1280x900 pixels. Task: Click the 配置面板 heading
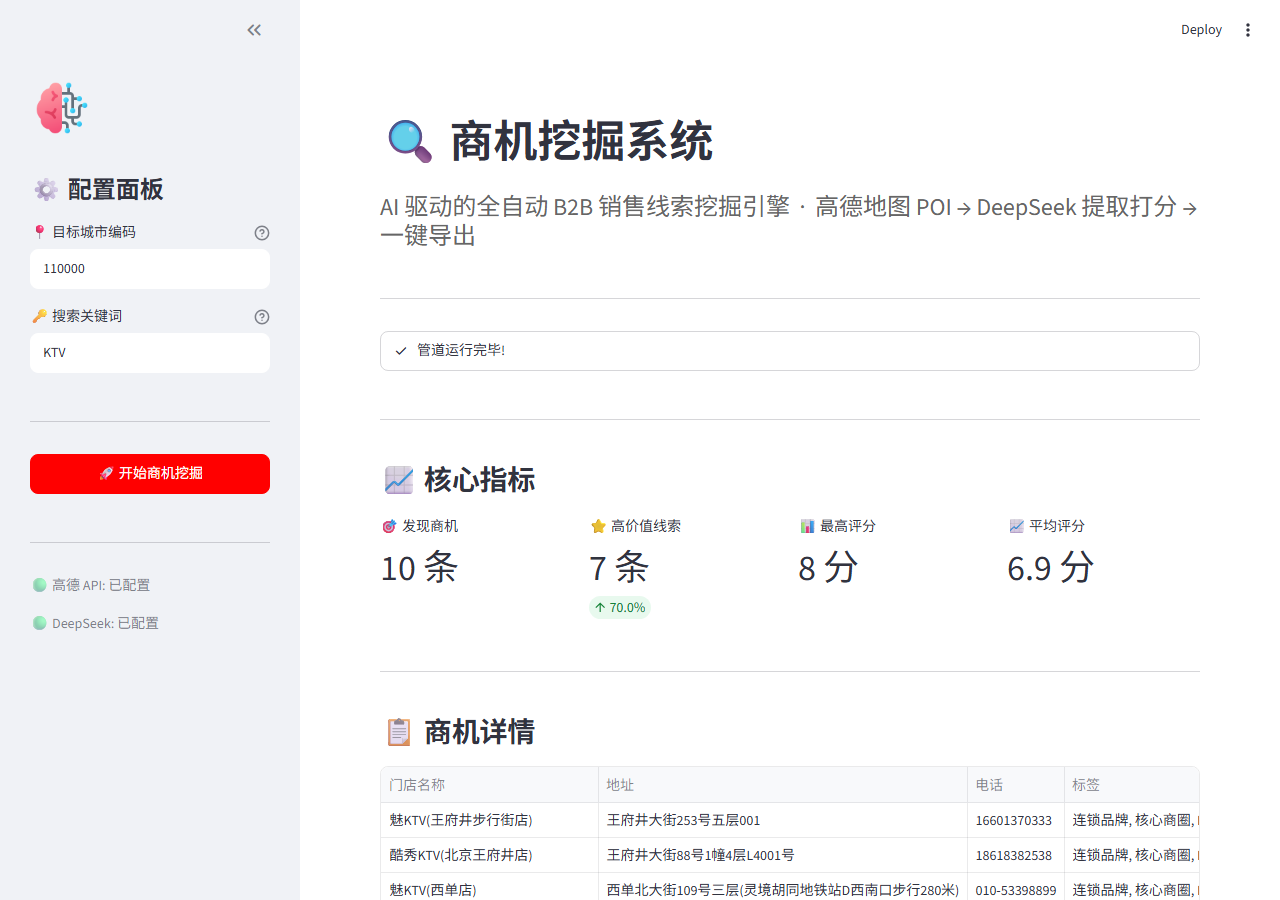[x=115, y=190]
